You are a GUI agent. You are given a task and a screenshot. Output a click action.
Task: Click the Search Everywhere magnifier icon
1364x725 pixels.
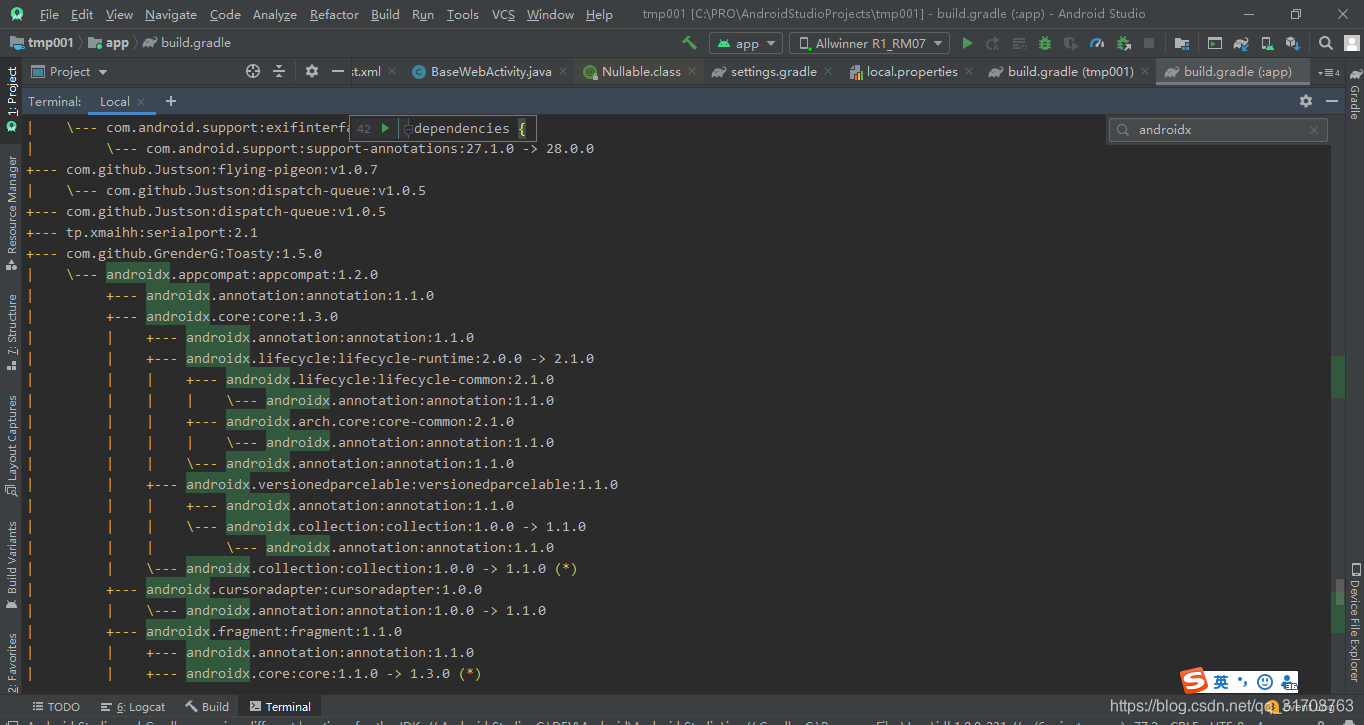(x=1326, y=43)
